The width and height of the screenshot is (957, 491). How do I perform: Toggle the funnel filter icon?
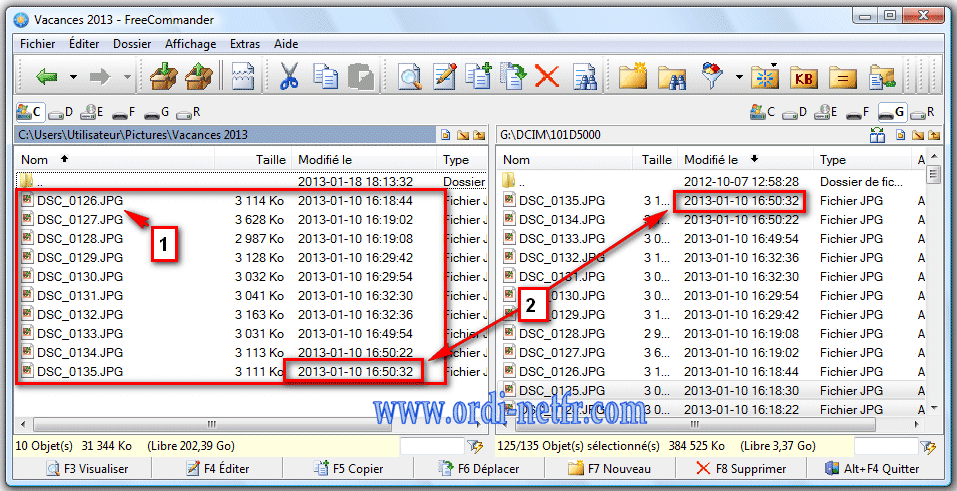point(712,75)
